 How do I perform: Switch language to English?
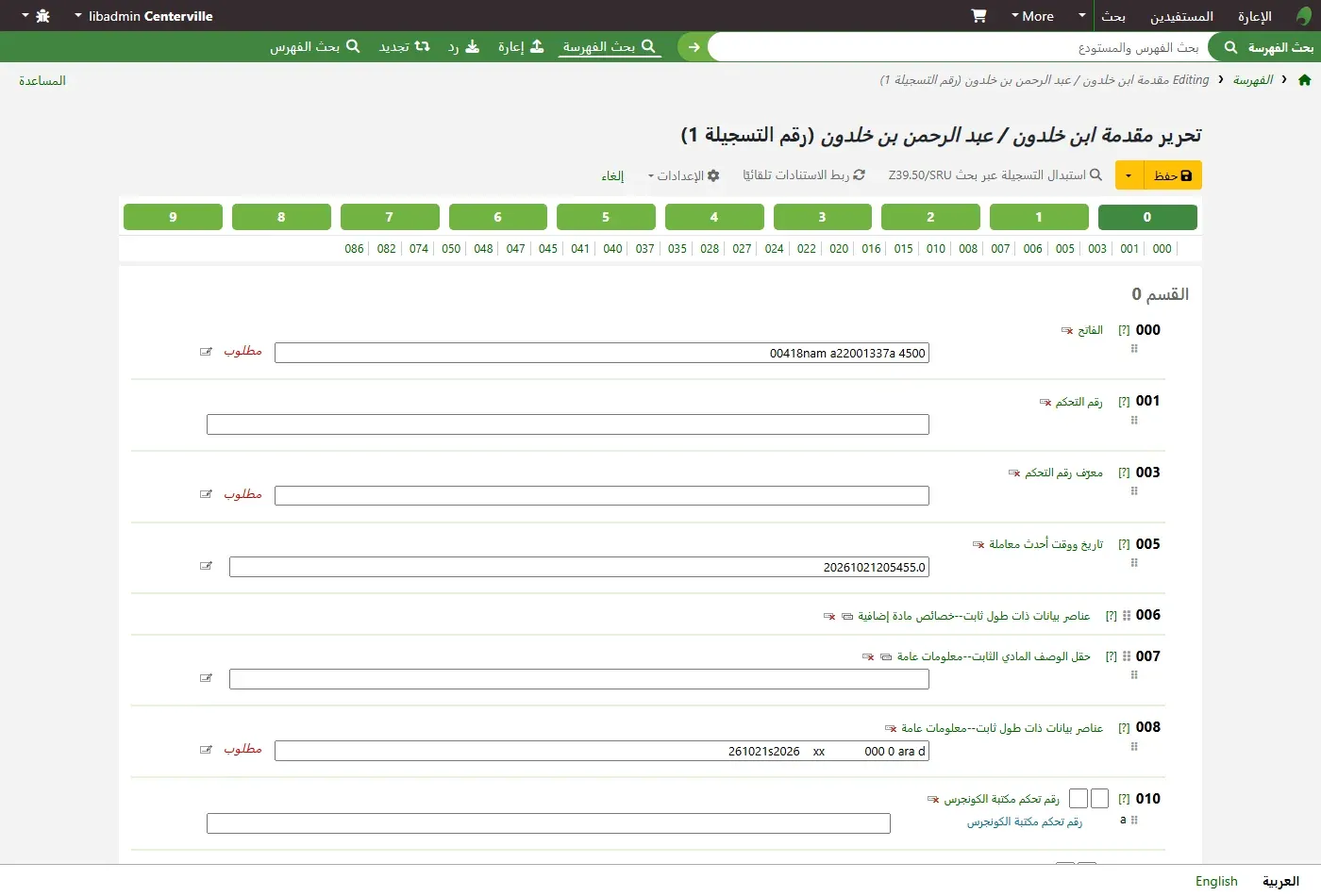1216,881
